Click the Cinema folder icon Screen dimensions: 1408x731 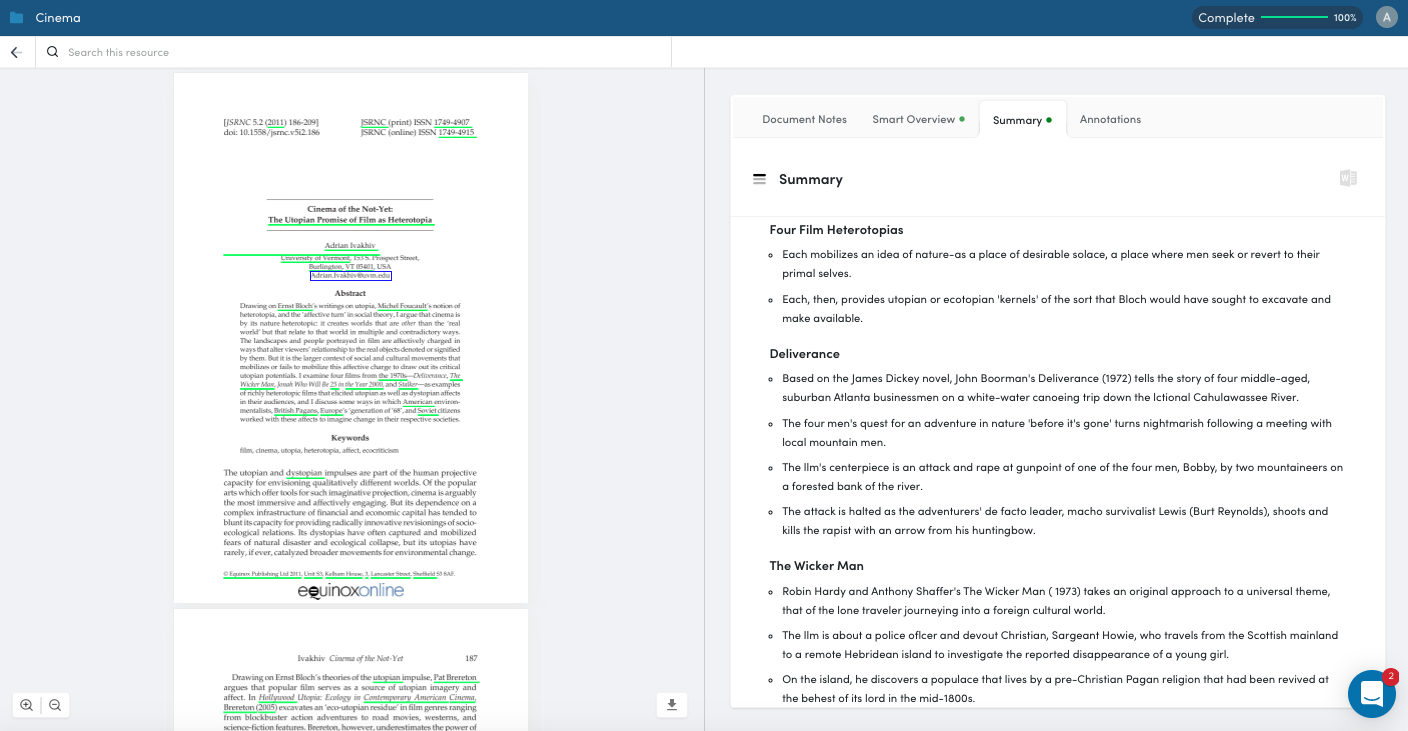click(x=16, y=18)
